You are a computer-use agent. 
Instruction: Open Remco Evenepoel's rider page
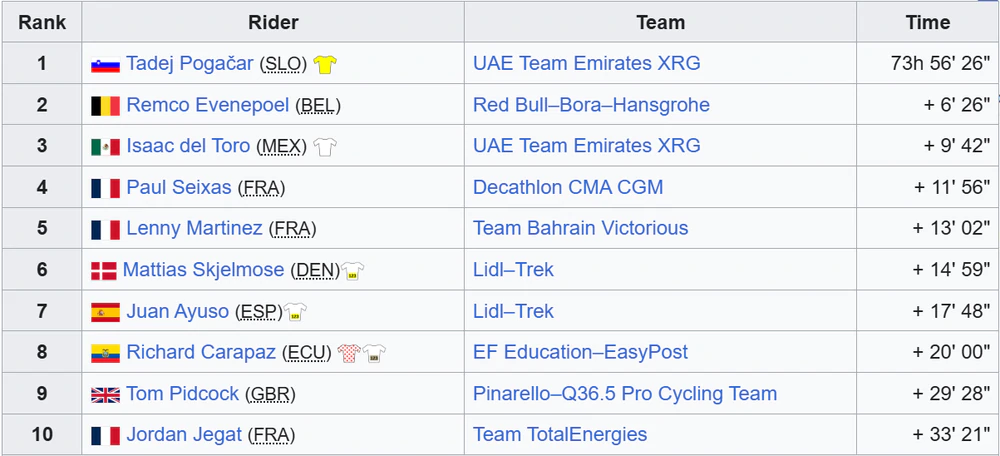tap(208, 105)
